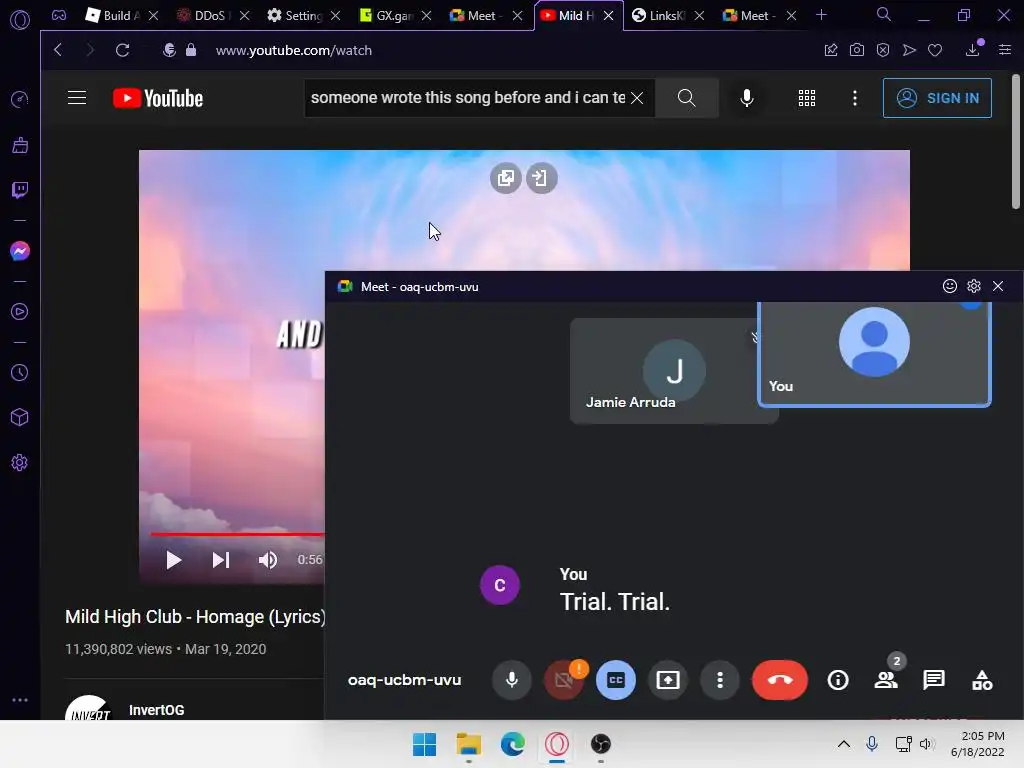Show everyone in the Meet call
Image resolution: width=1024 pixels, height=768 pixels.
point(886,680)
